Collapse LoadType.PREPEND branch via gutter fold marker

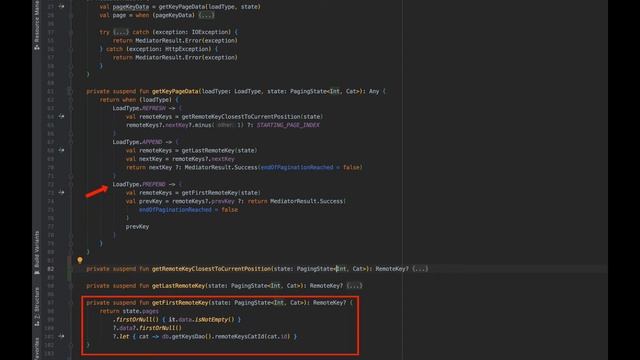click(71, 184)
